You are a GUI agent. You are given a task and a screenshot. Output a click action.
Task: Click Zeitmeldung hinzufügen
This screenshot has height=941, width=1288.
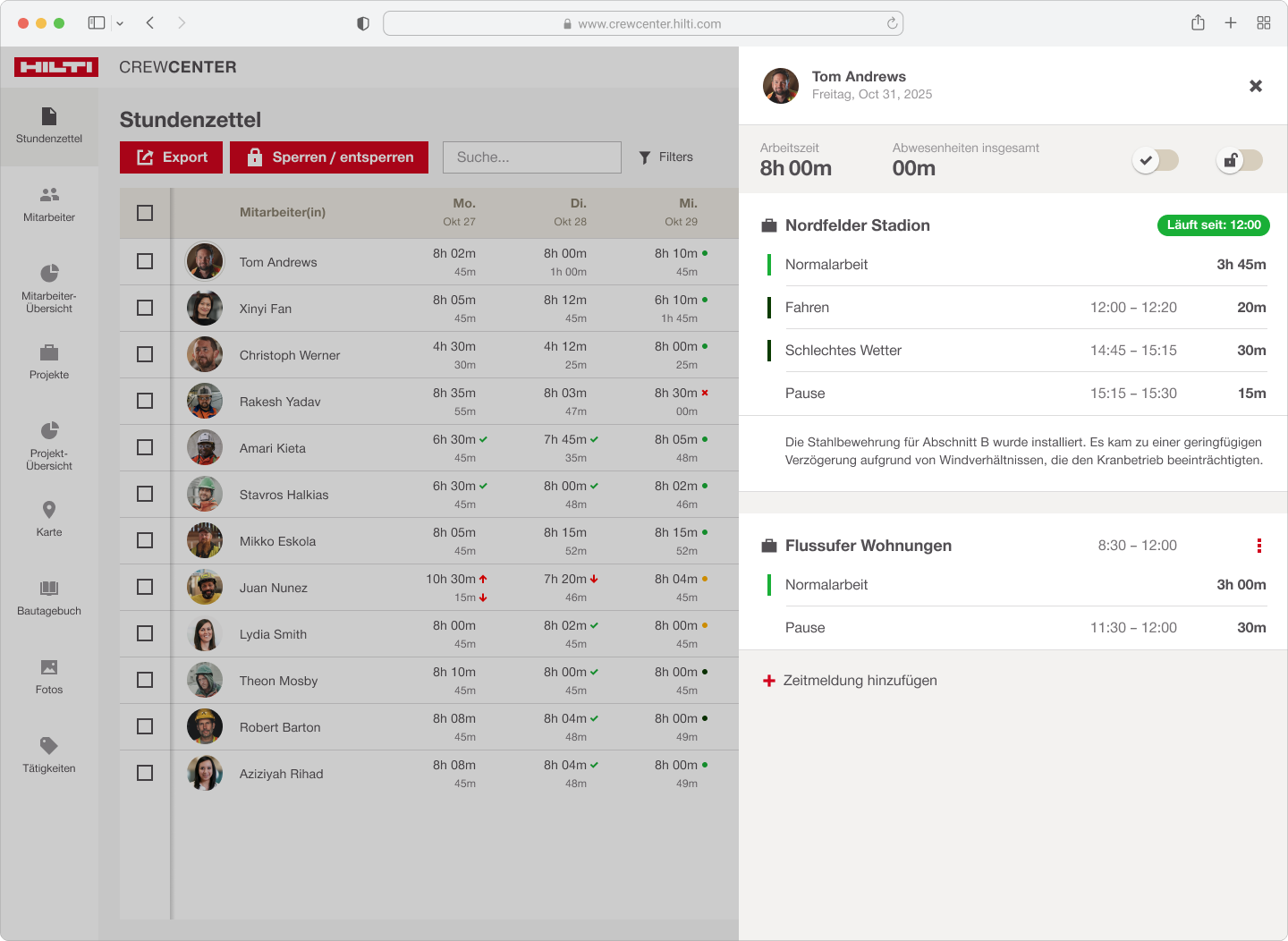tap(850, 681)
